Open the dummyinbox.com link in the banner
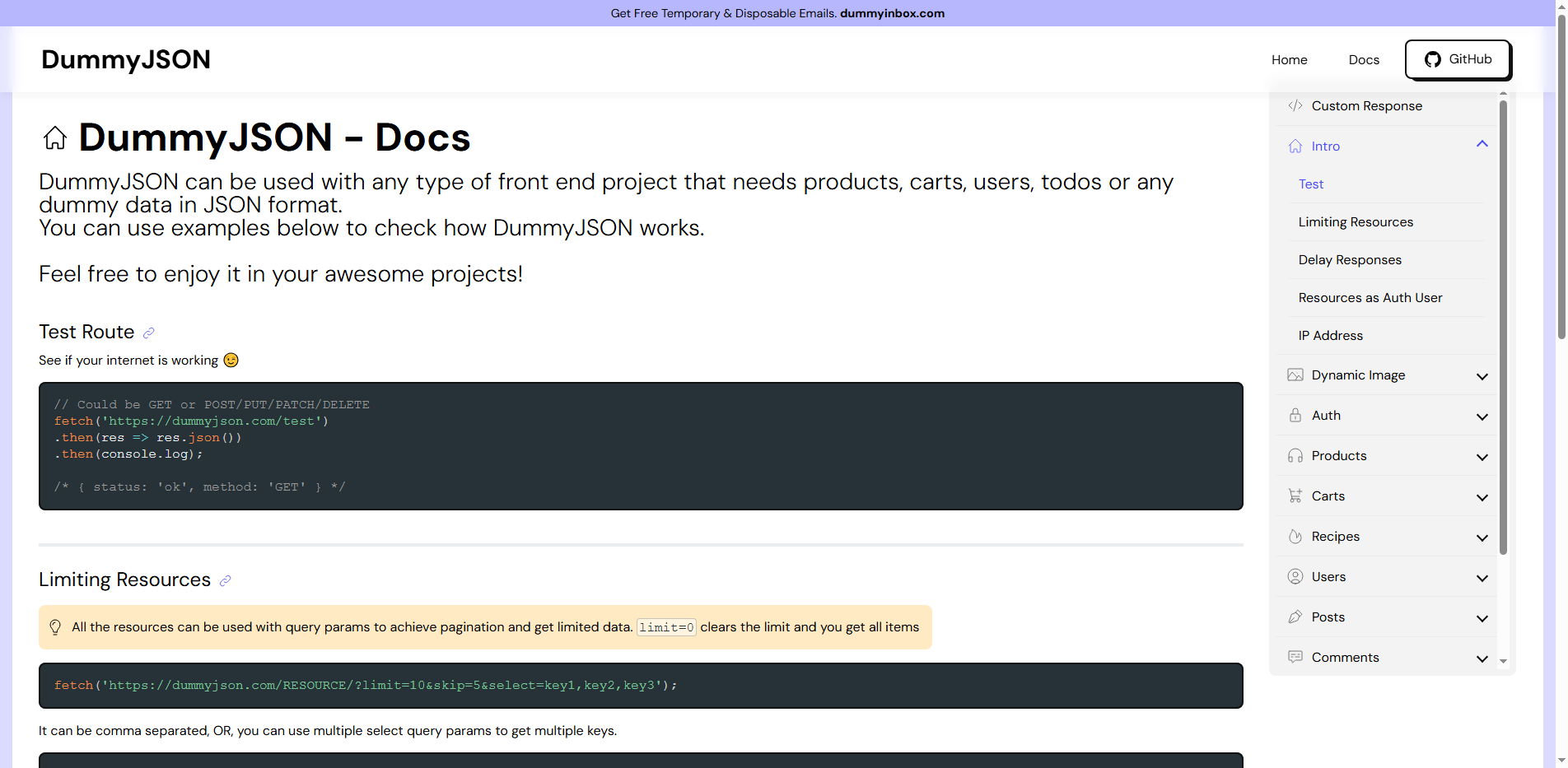Image resolution: width=1568 pixels, height=768 pixels. (892, 13)
